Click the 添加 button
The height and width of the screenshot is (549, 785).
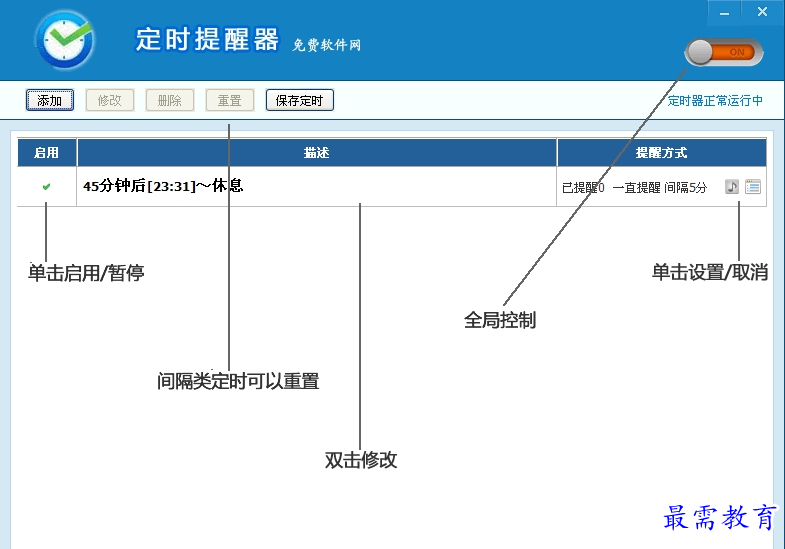[x=50, y=100]
